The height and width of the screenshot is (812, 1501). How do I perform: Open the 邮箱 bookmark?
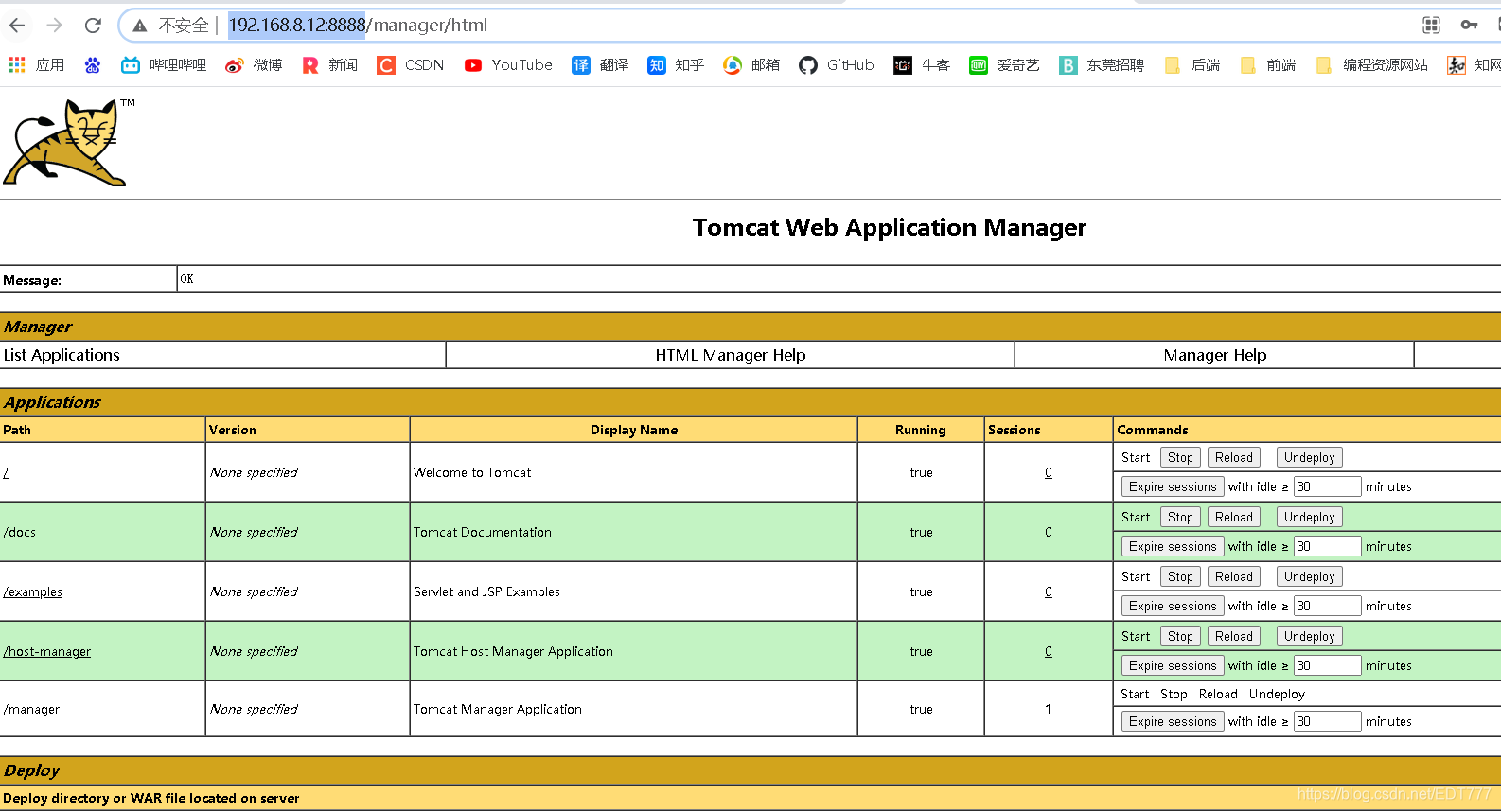pyautogui.click(x=751, y=65)
